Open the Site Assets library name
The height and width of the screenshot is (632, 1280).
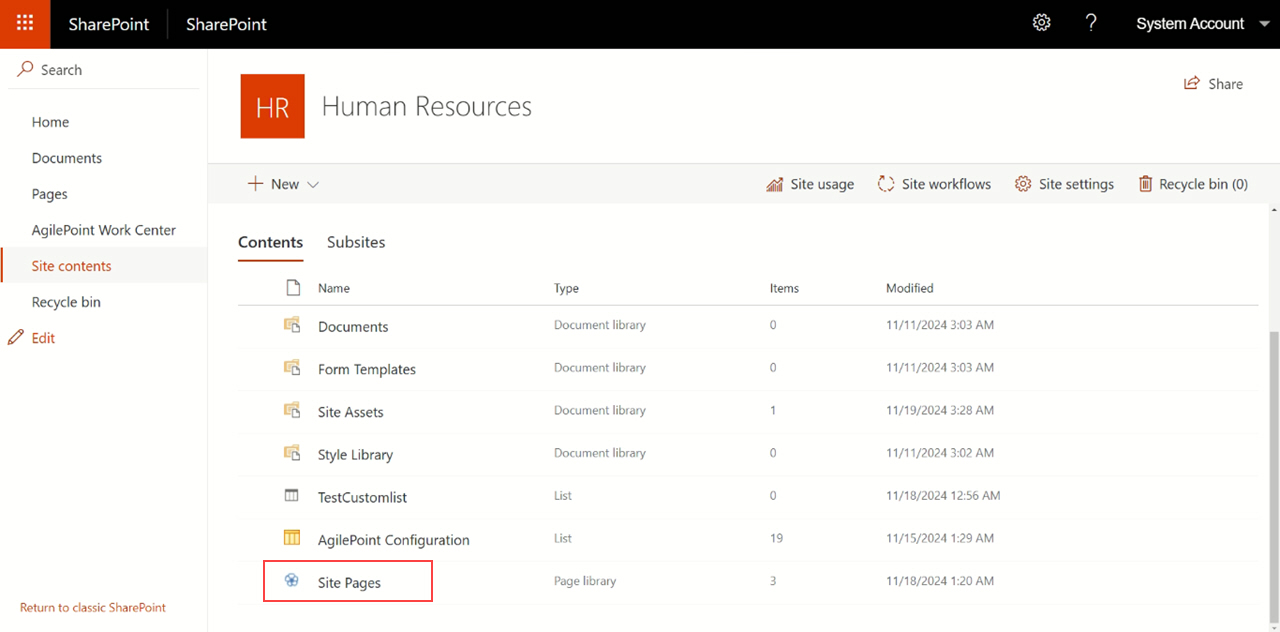click(x=350, y=412)
